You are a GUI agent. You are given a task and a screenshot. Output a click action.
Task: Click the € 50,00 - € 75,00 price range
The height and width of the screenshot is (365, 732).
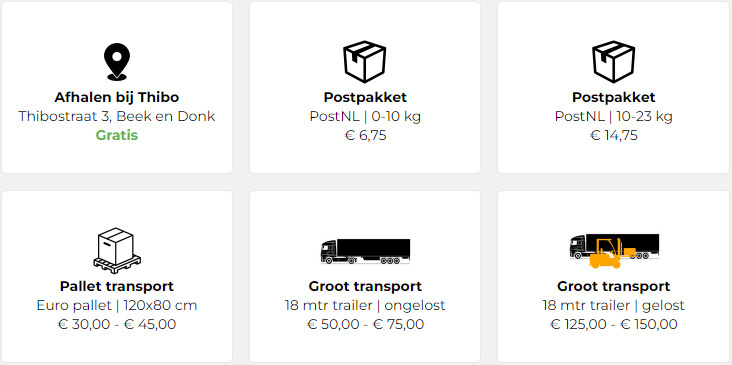pyautogui.click(x=365, y=324)
